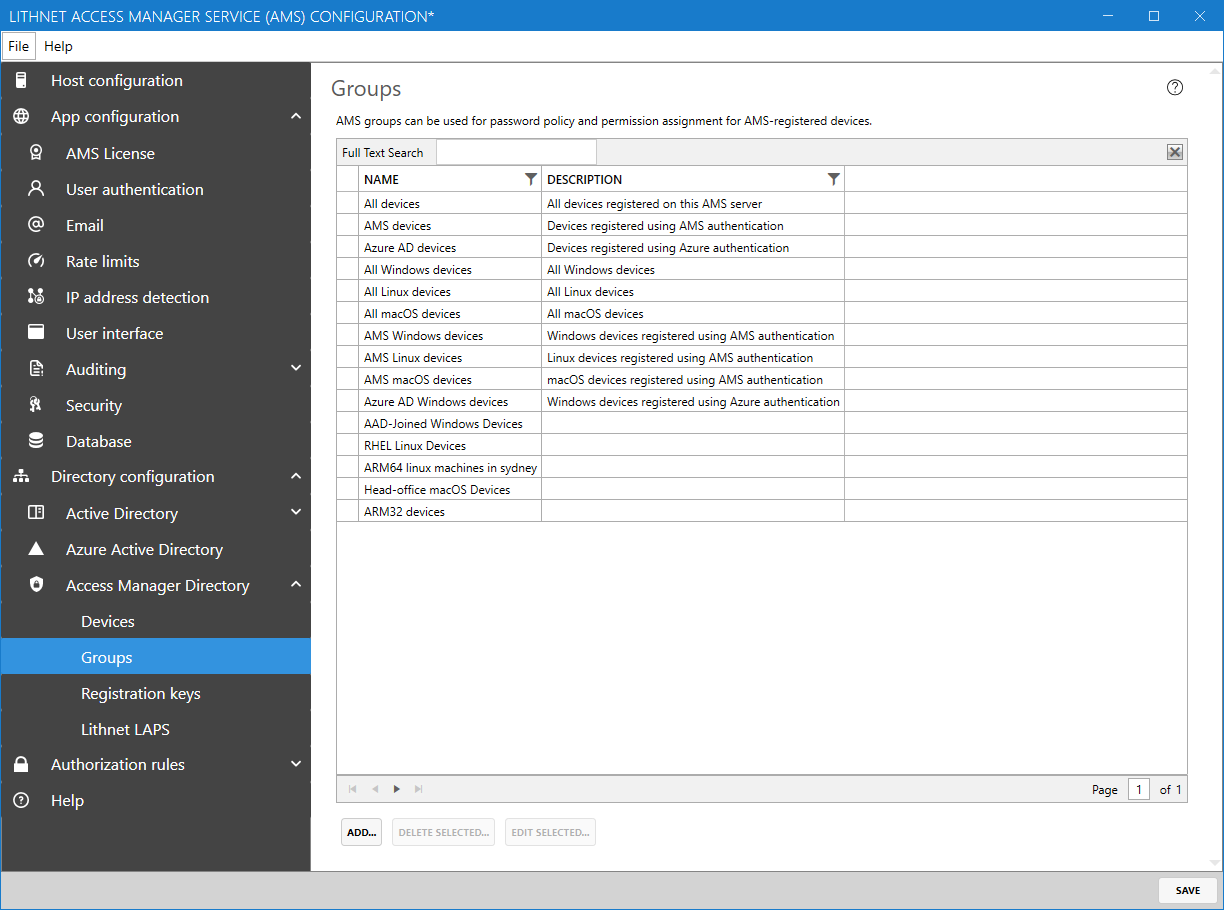Expand the Auditing section chevron
The height and width of the screenshot is (910, 1224).
pos(296,368)
